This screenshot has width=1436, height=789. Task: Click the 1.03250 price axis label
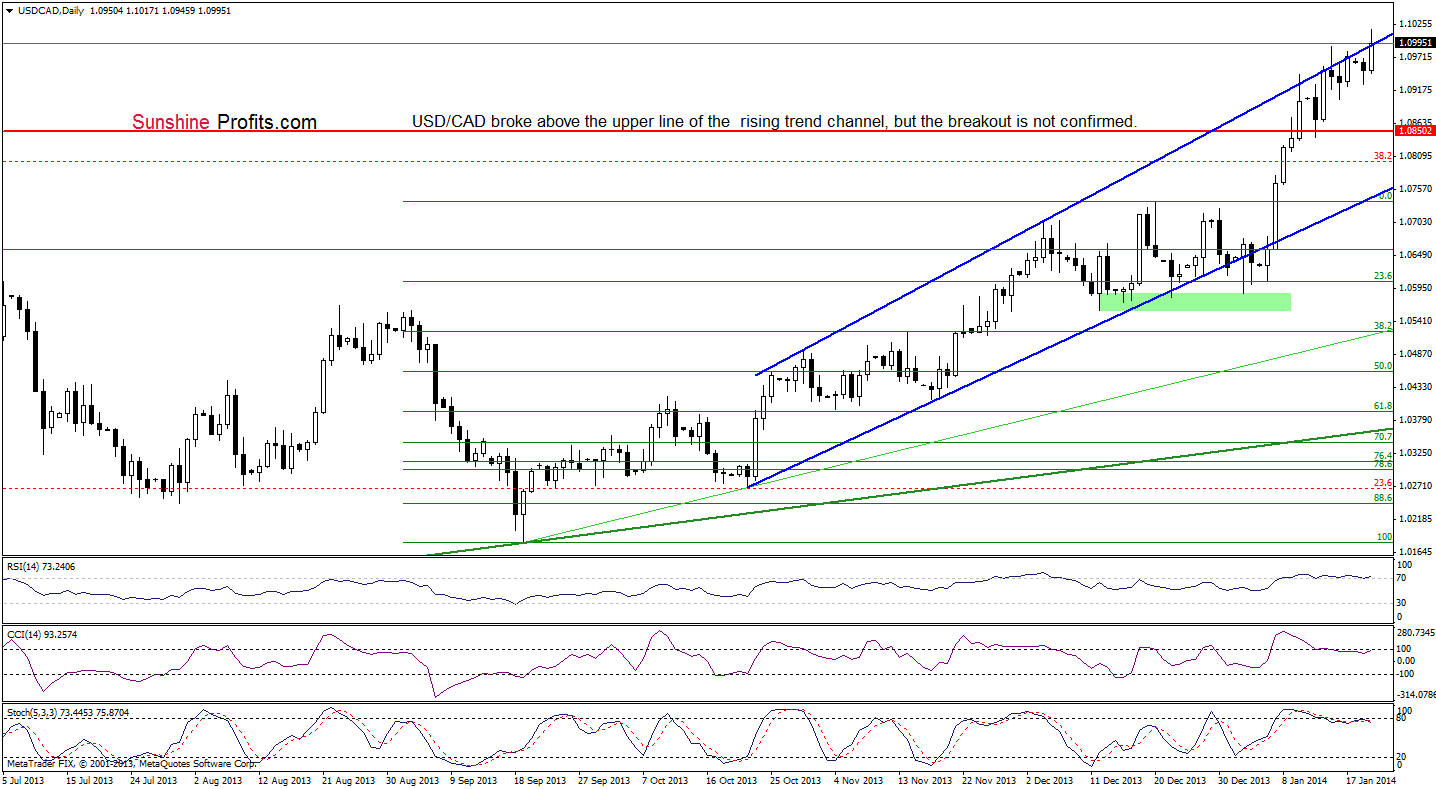1416,453
